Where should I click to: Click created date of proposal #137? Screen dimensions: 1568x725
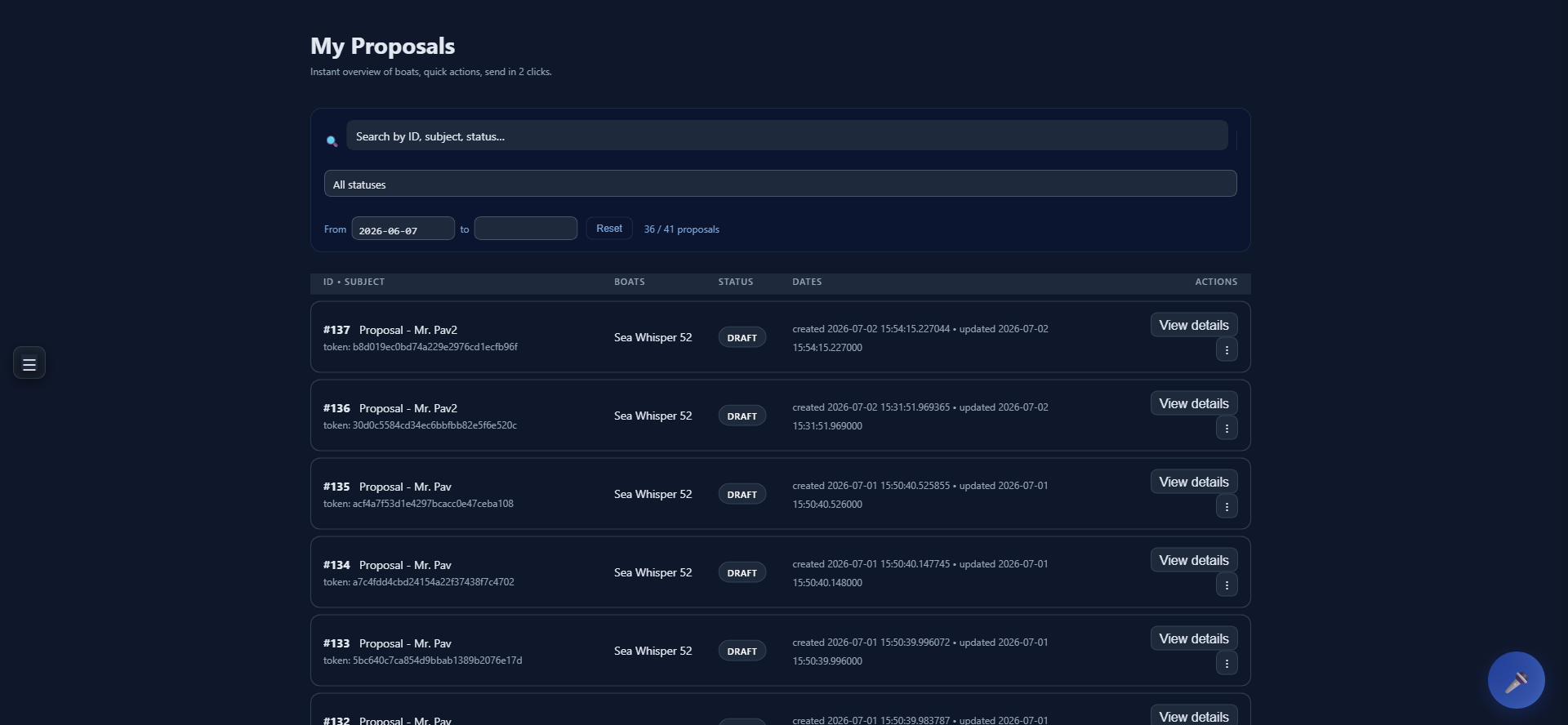(x=871, y=329)
